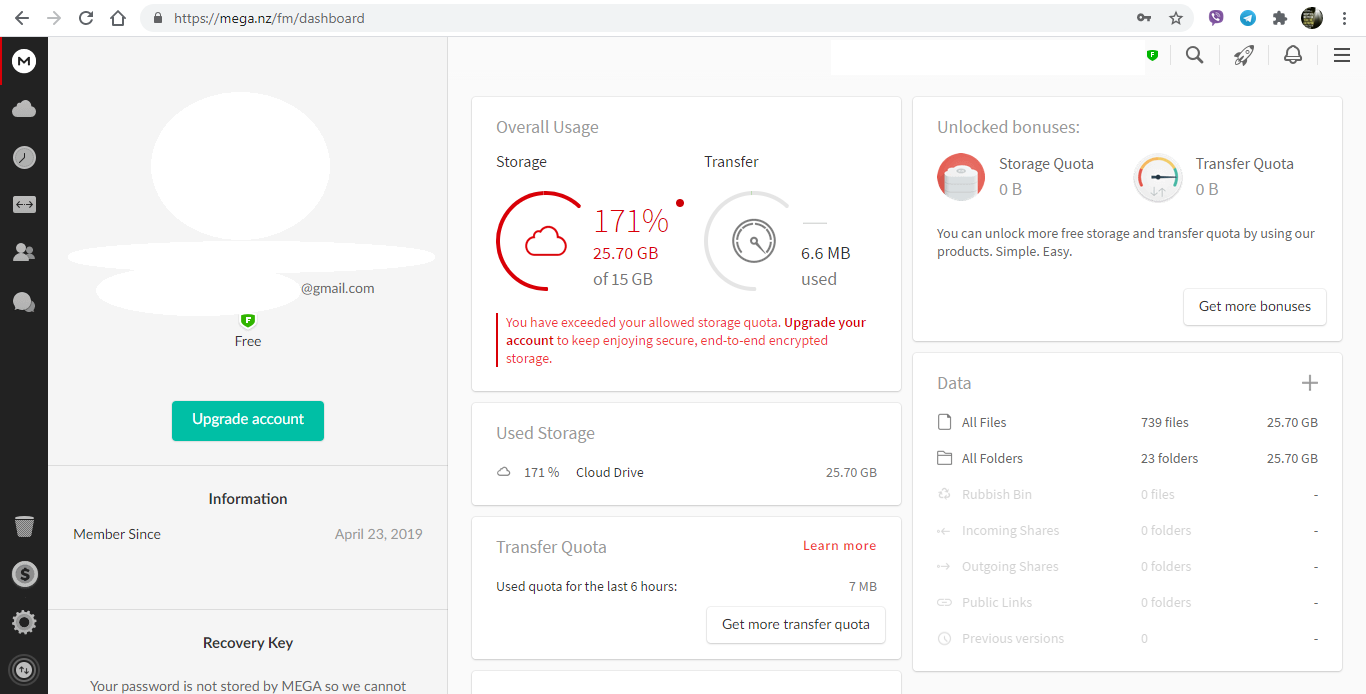Click the transfer gauge dial

coord(752,241)
